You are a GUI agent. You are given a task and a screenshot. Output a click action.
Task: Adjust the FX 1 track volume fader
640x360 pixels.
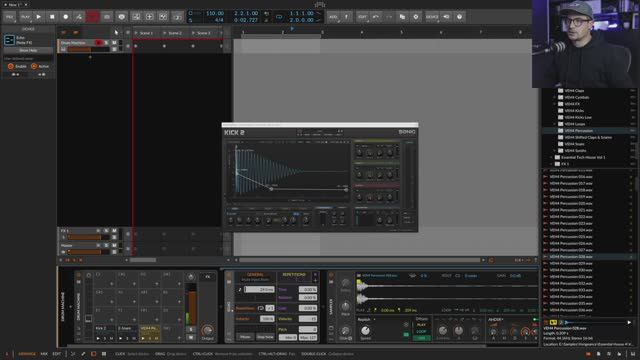pos(88,237)
